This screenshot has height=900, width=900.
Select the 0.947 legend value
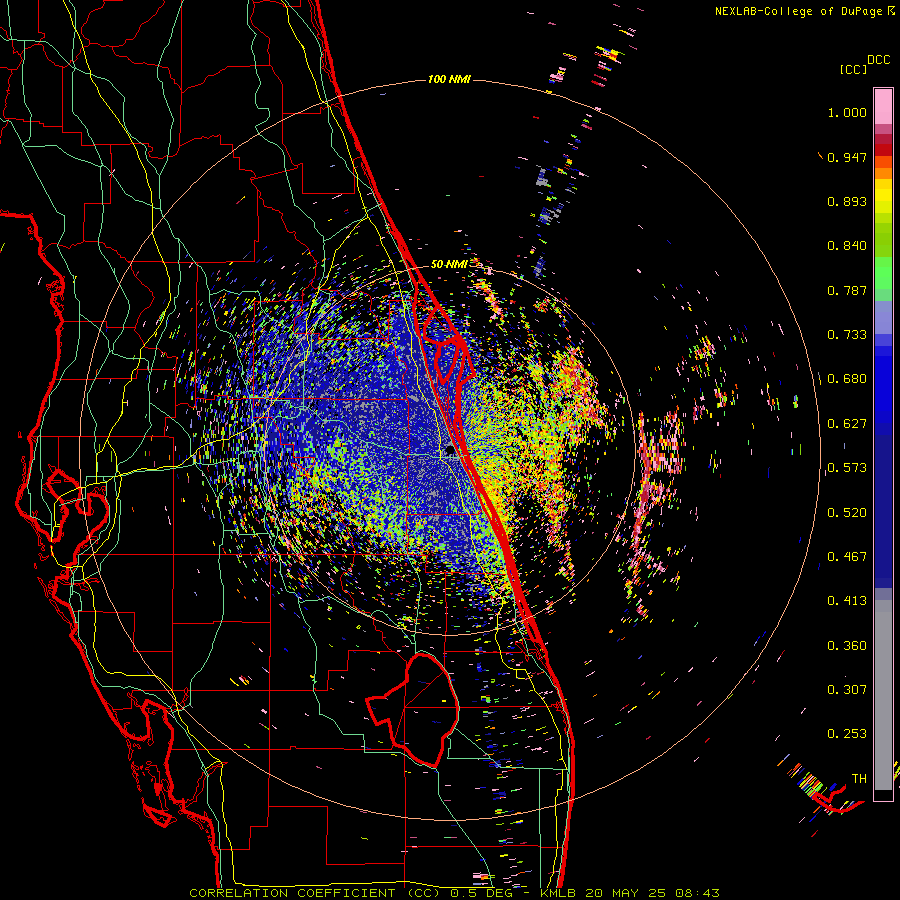tap(847, 157)
